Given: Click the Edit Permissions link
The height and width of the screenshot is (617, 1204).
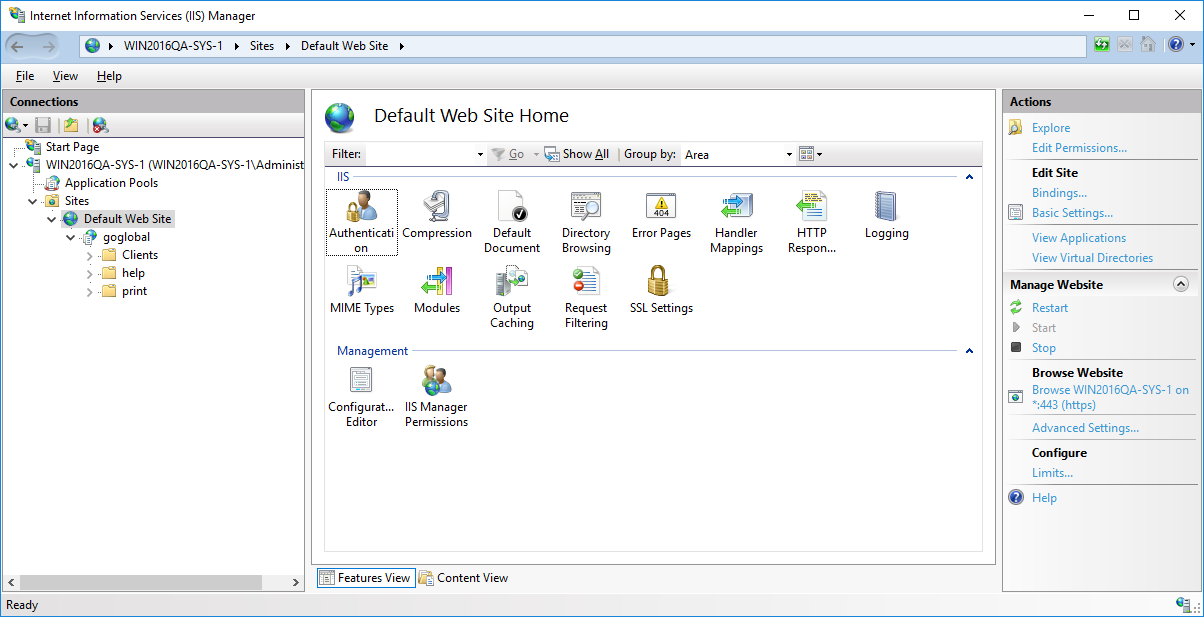Looking at the screenshot, I should click(1079, 148).
